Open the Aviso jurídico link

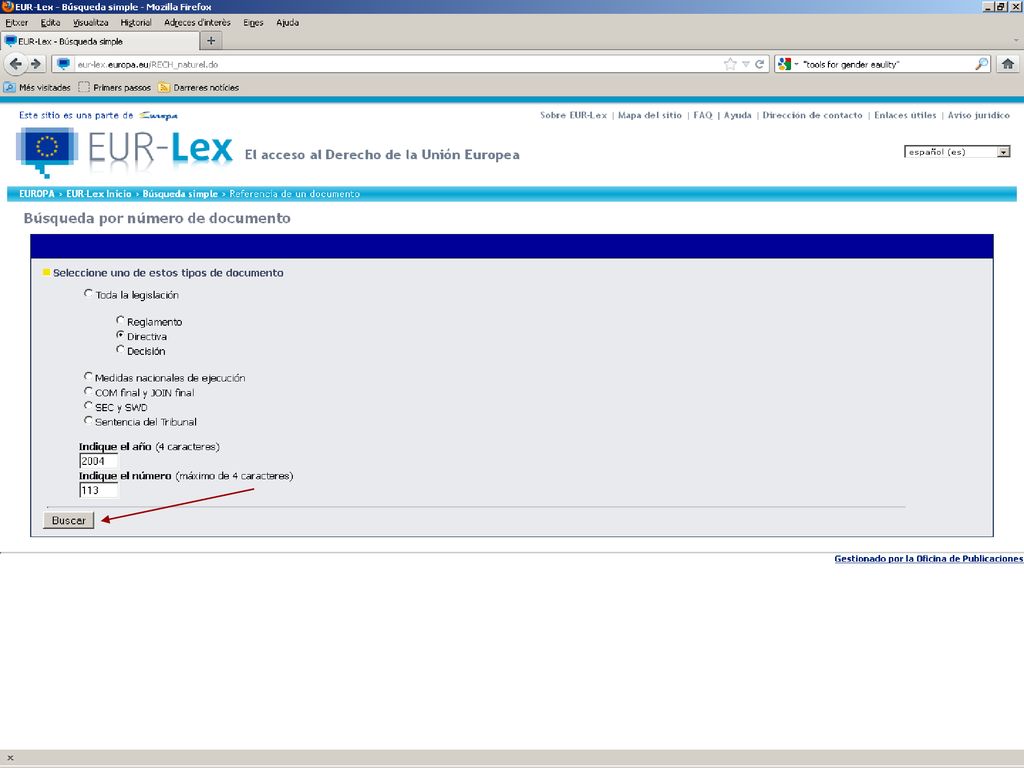click(x=978, y=115)
